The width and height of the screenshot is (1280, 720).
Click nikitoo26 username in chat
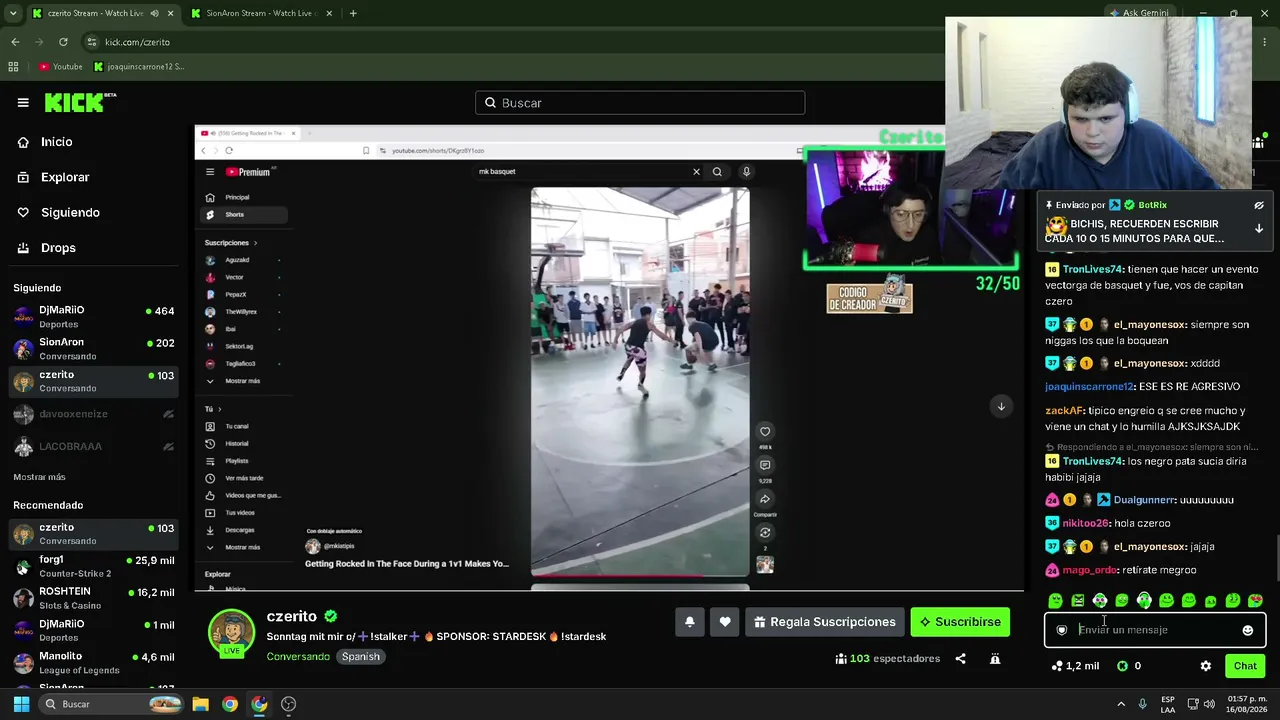(x=1086, y=523)
